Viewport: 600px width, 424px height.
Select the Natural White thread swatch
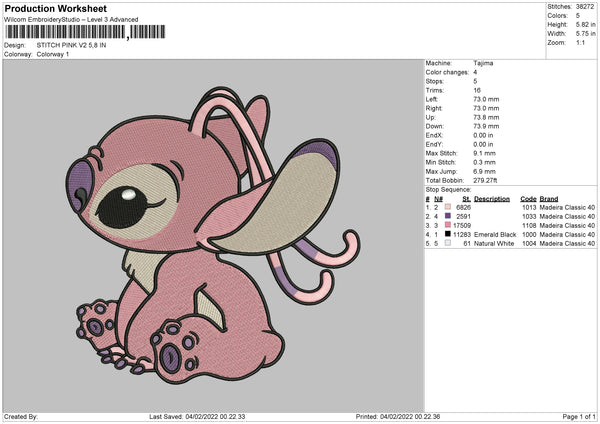click(448, 243)
